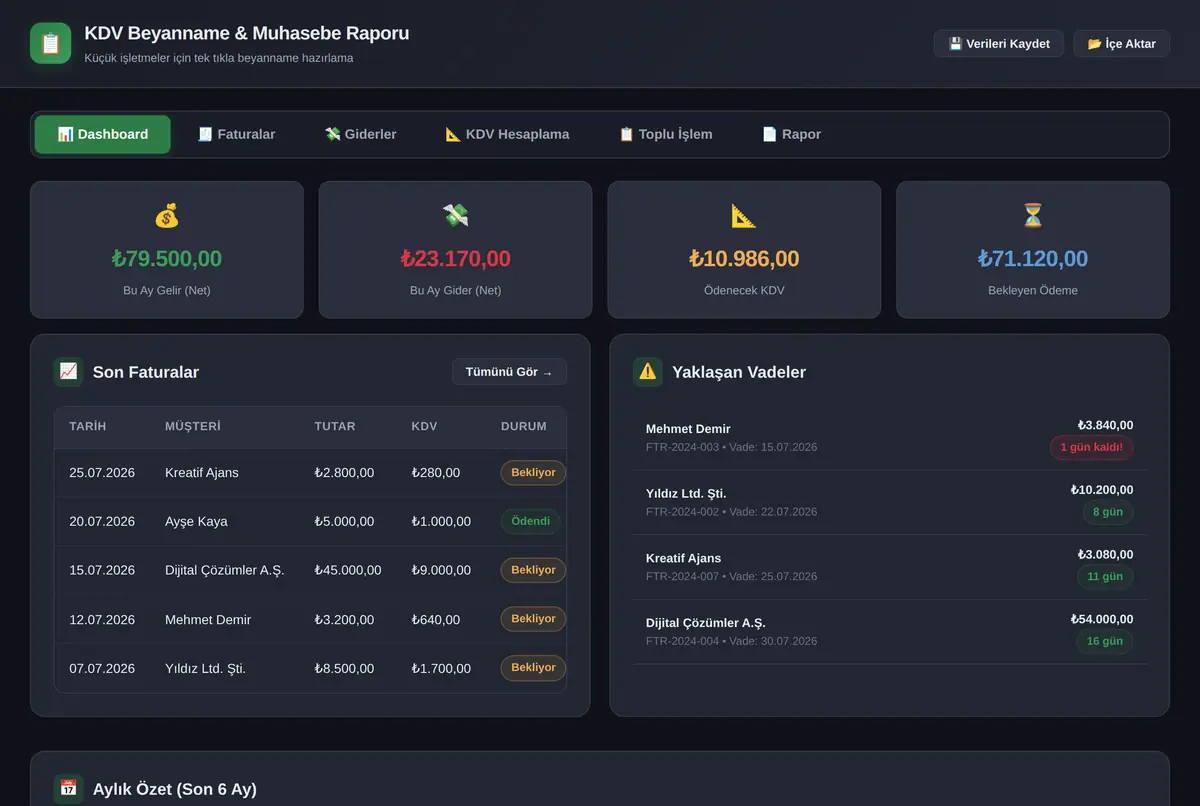Click the FTR-2024-003 invoice reference line
This screenshot has width=1200, height=806.
point(731,447)
